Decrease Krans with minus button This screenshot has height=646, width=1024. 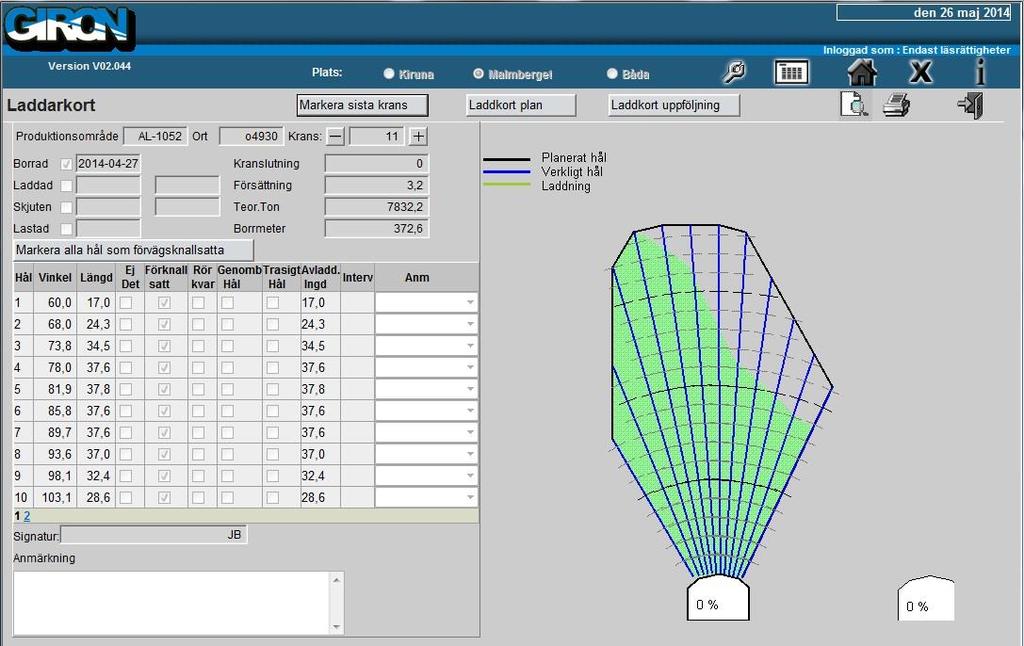pyautogui.click(x=335, y=137)
